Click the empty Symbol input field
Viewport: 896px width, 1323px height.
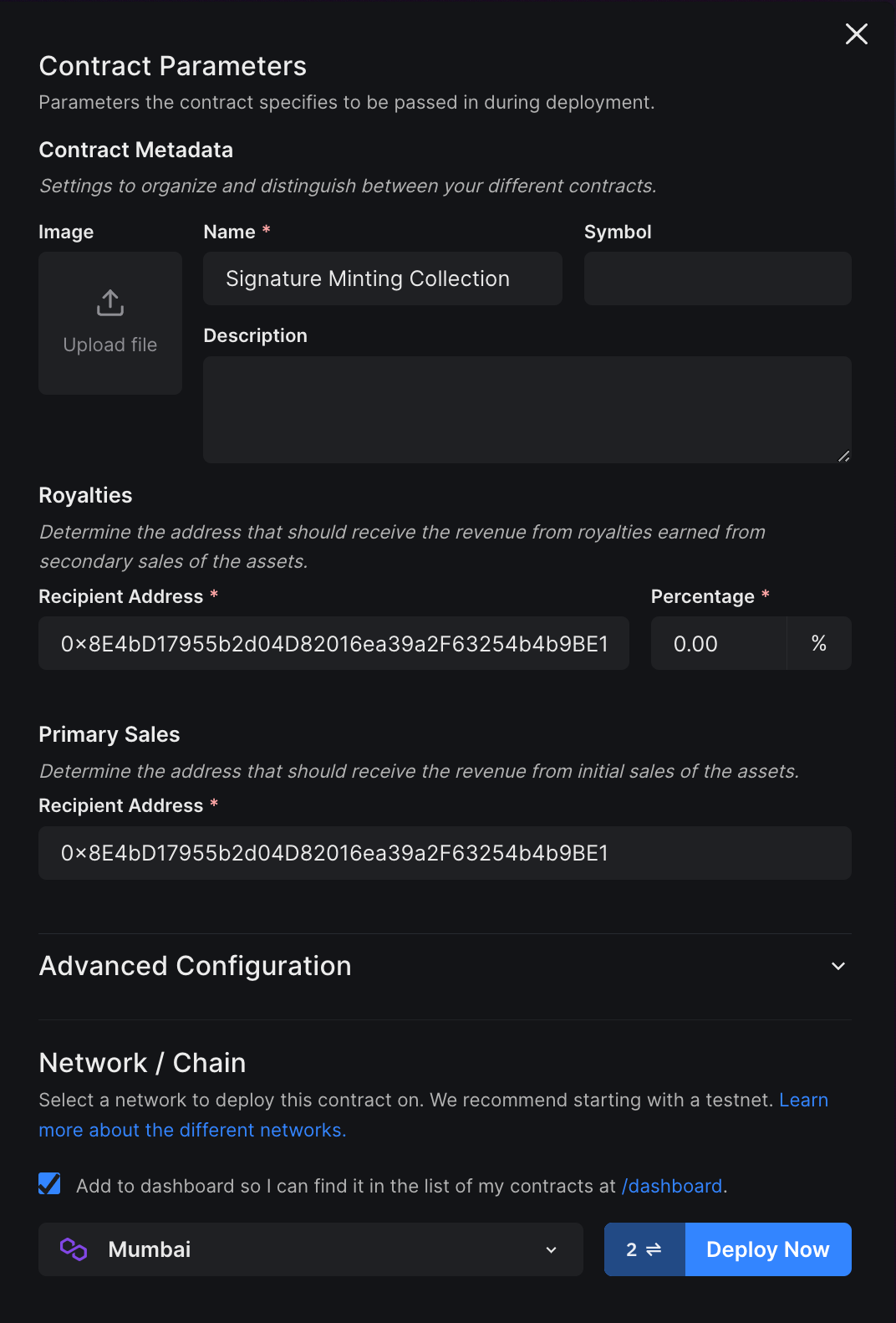pyautogui.click(x=717, y=278)
